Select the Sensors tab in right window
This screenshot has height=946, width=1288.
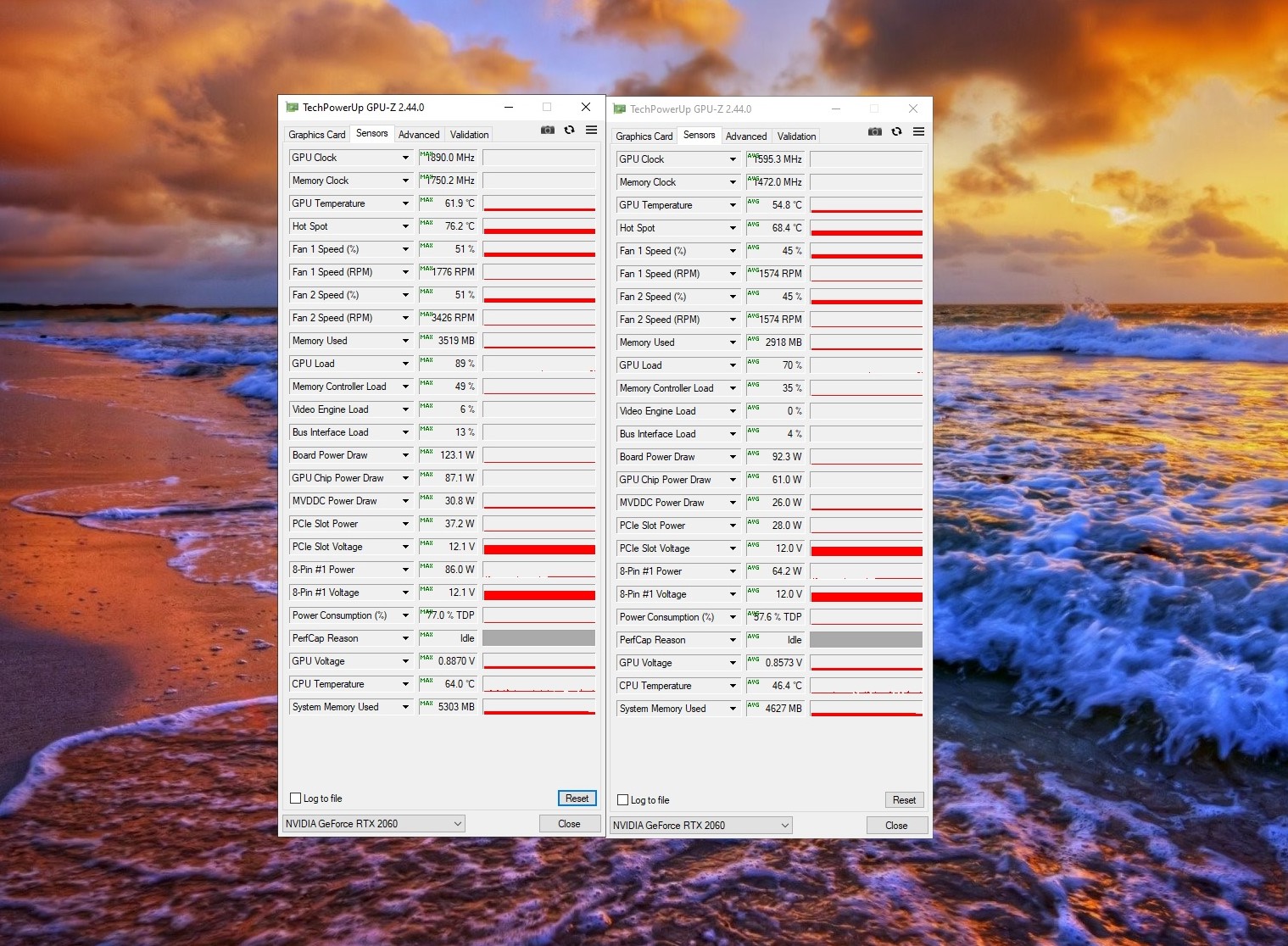(700, 135)
